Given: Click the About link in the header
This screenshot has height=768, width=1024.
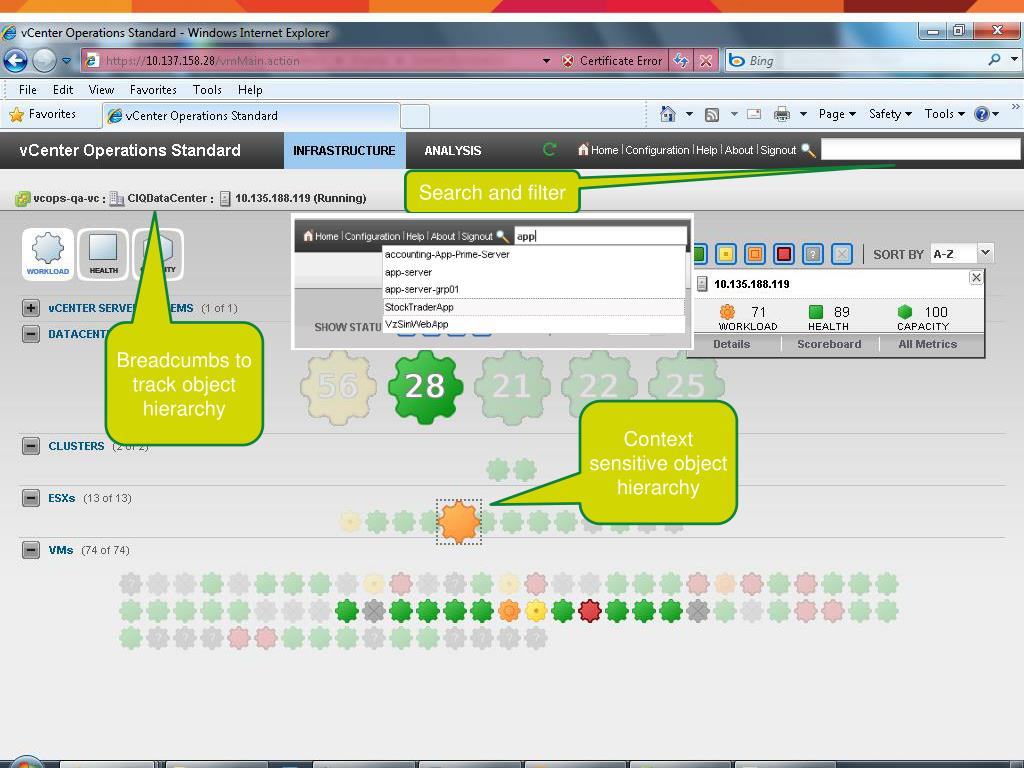Looking at the screenshot, I should click(739, 150).
